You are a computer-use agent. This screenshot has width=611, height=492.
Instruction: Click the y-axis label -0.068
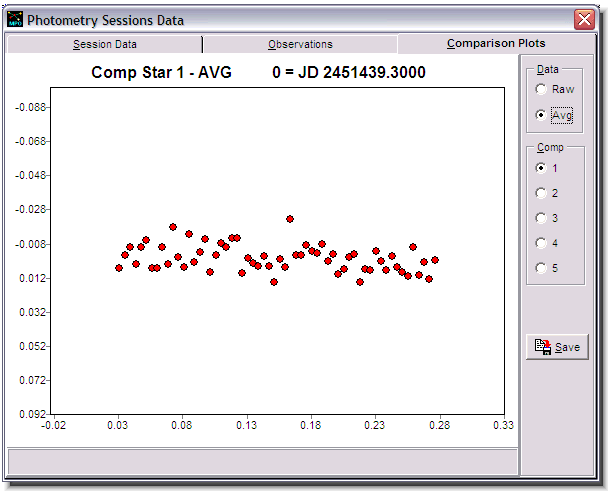[x=31, y=141]
